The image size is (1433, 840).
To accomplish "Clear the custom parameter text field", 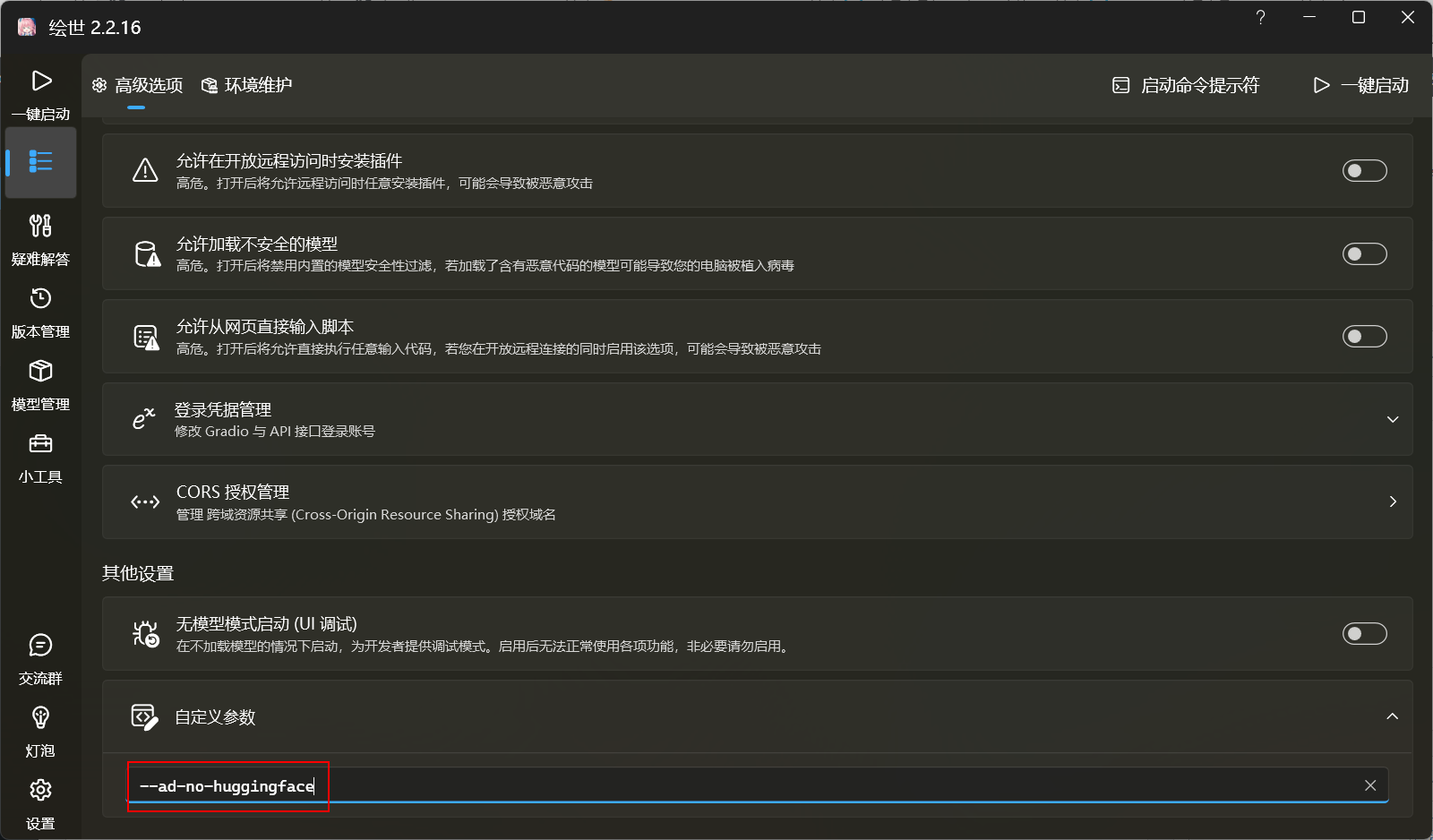I will tap(1369, 785).
